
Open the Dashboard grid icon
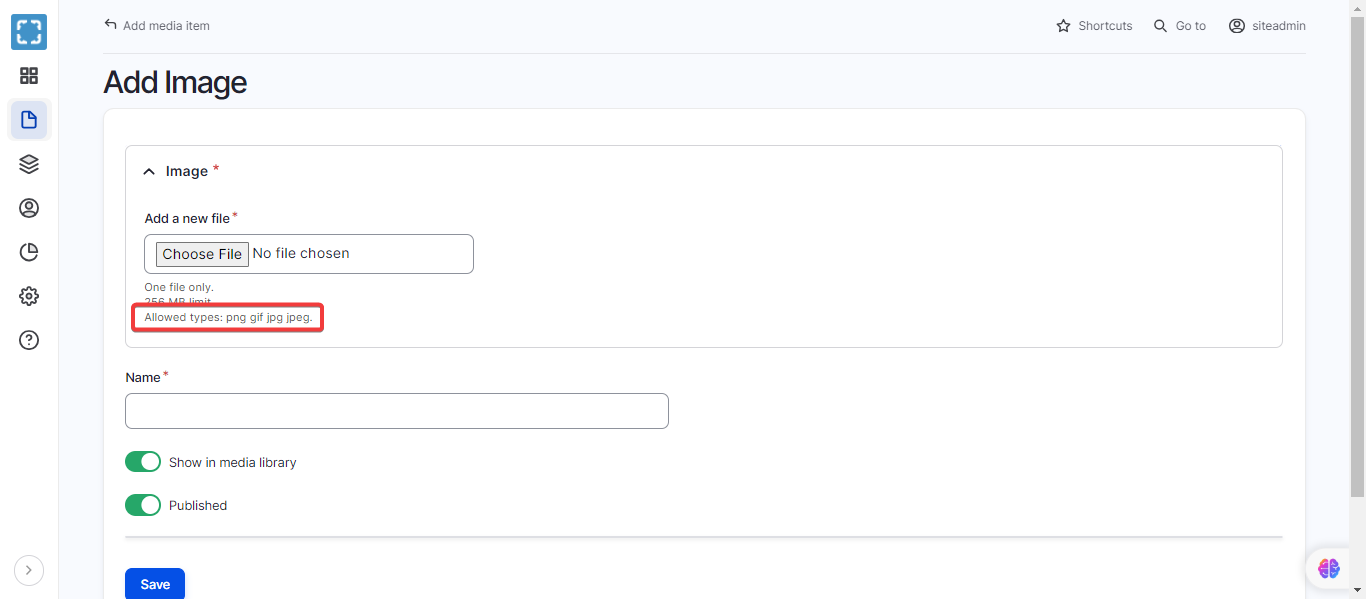[29, 76]
